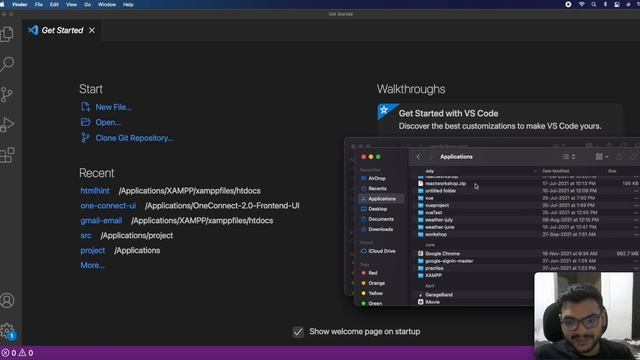640x360 pixels.
Task: Open Get Started with VS Code walkthrough
Action: click(500, 119)
